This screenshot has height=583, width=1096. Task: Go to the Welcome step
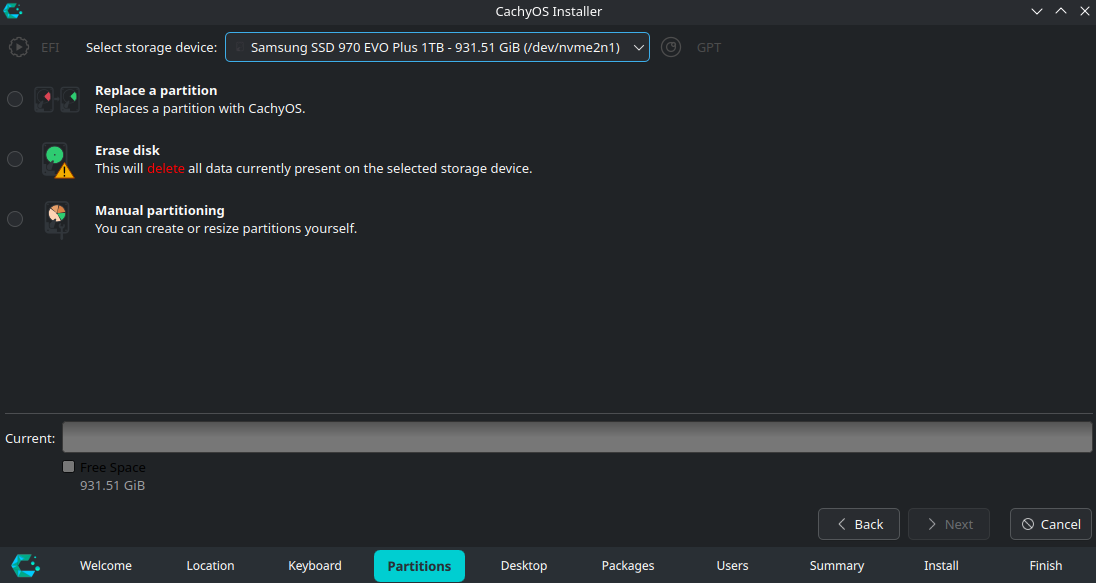106,566
